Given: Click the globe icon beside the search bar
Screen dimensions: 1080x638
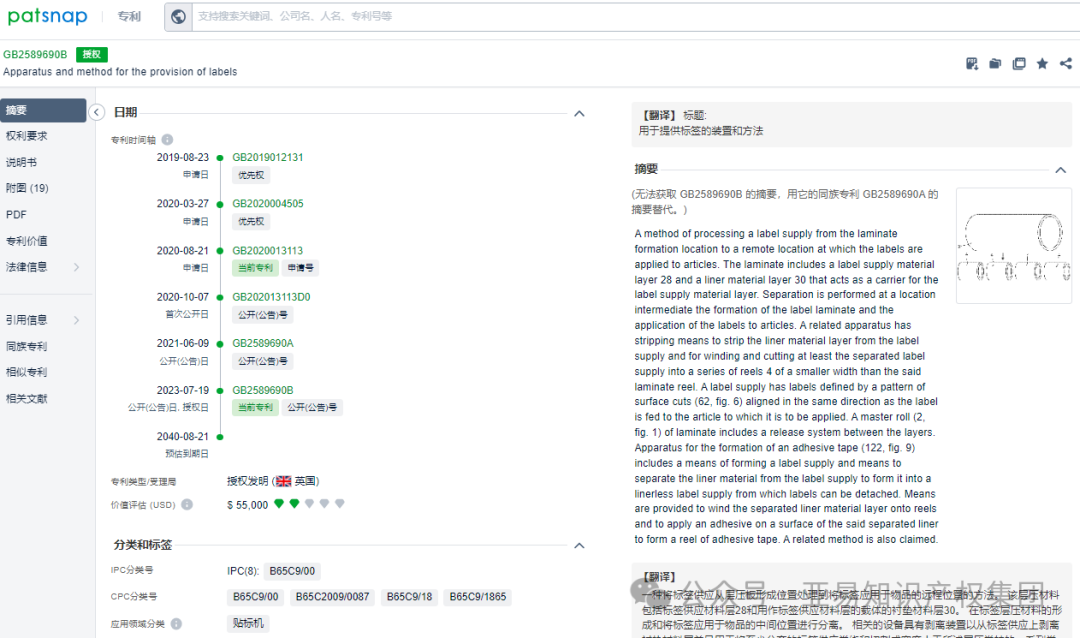Looking at the screenshot, I should pyautogui.click(x=177, y=16).
